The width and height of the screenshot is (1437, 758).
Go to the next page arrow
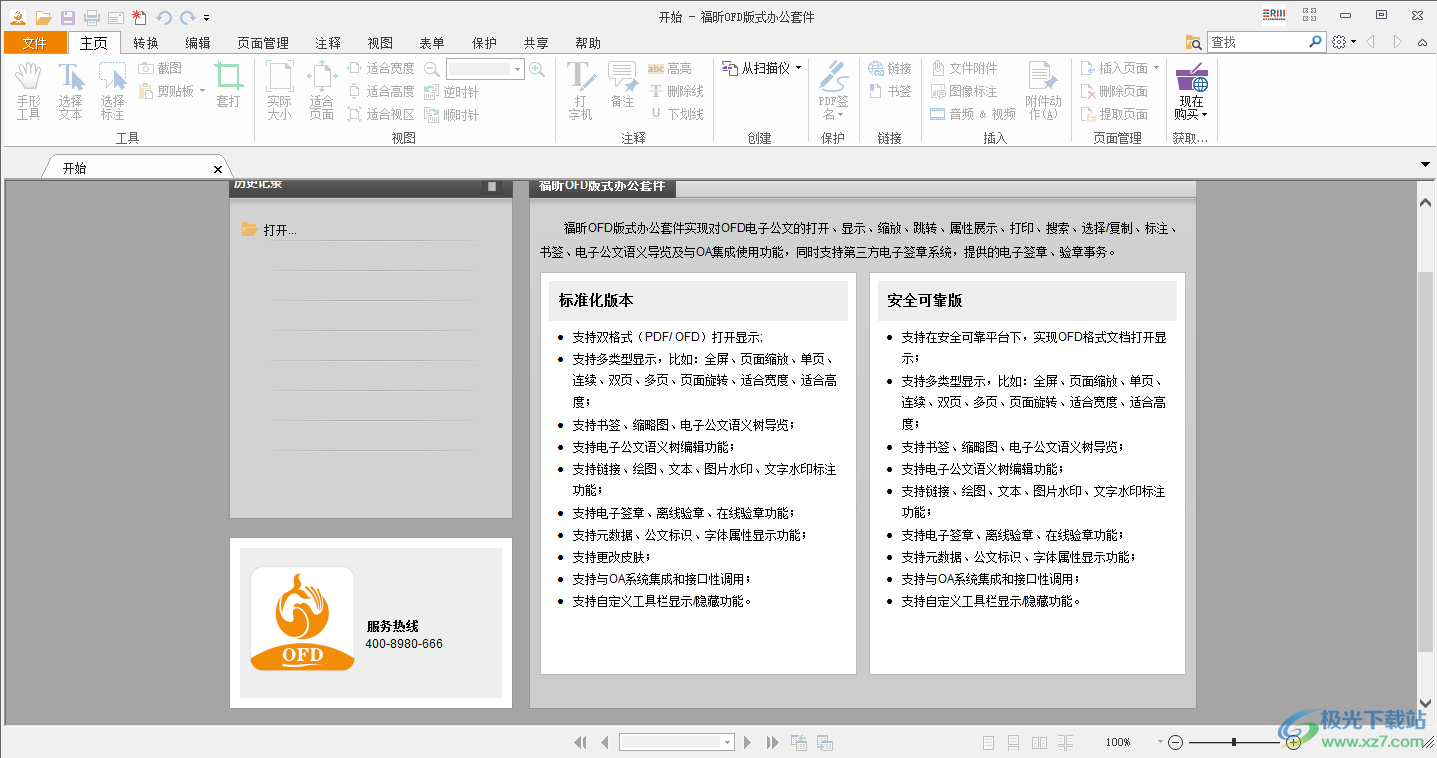(x=747, y=742)
